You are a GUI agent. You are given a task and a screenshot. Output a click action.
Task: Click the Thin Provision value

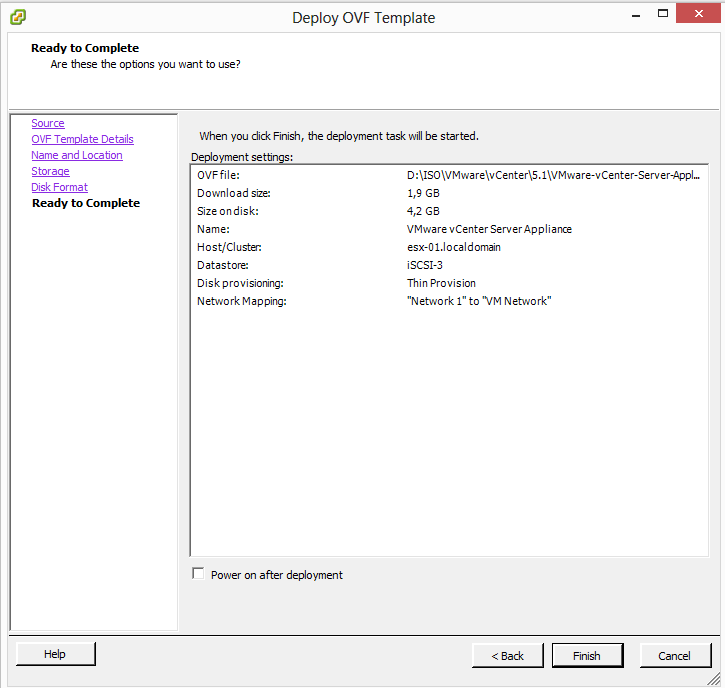(441, 283)
